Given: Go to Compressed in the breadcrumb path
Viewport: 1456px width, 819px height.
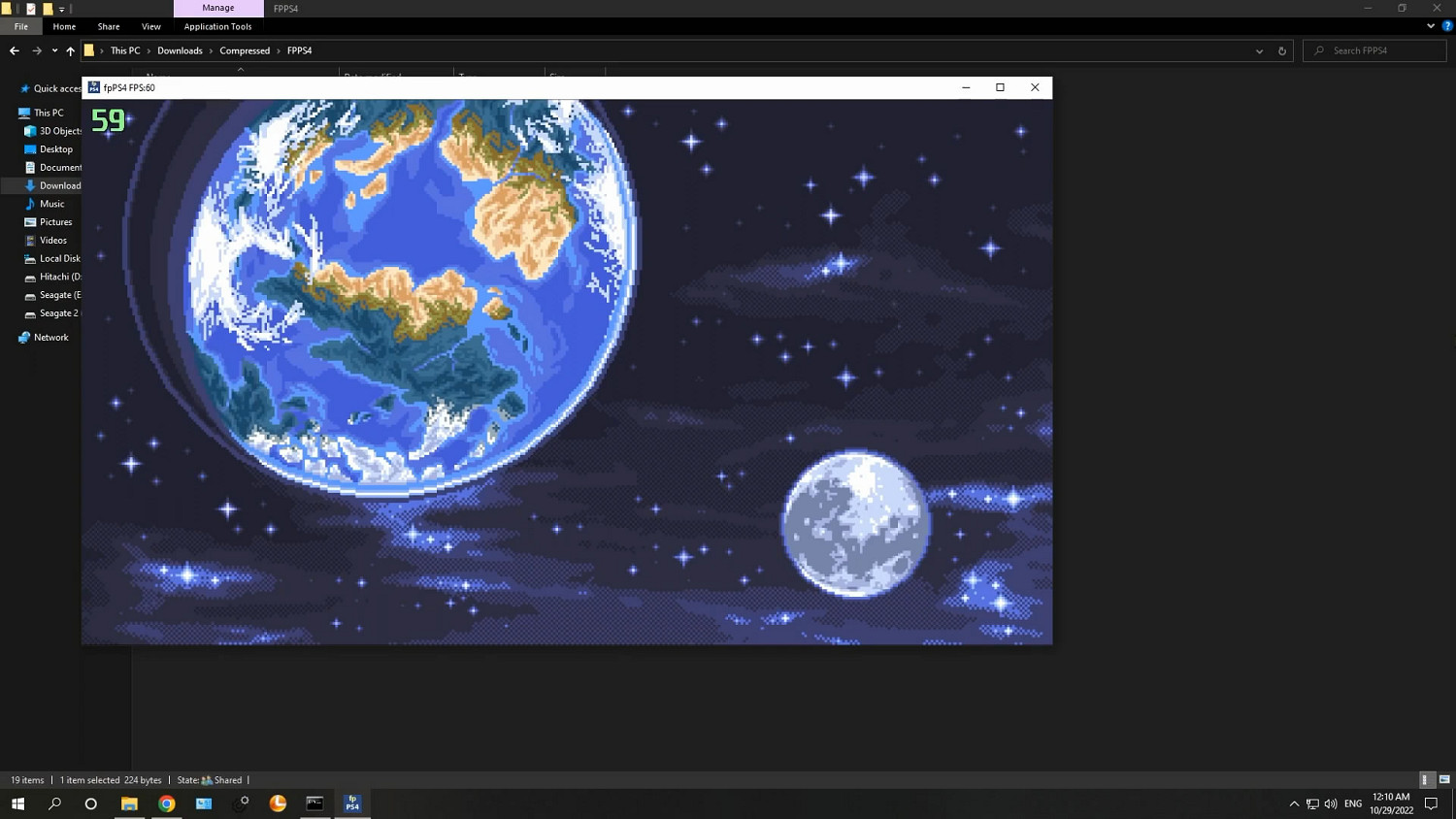Looking at the screenshot, I should (245, 50).
